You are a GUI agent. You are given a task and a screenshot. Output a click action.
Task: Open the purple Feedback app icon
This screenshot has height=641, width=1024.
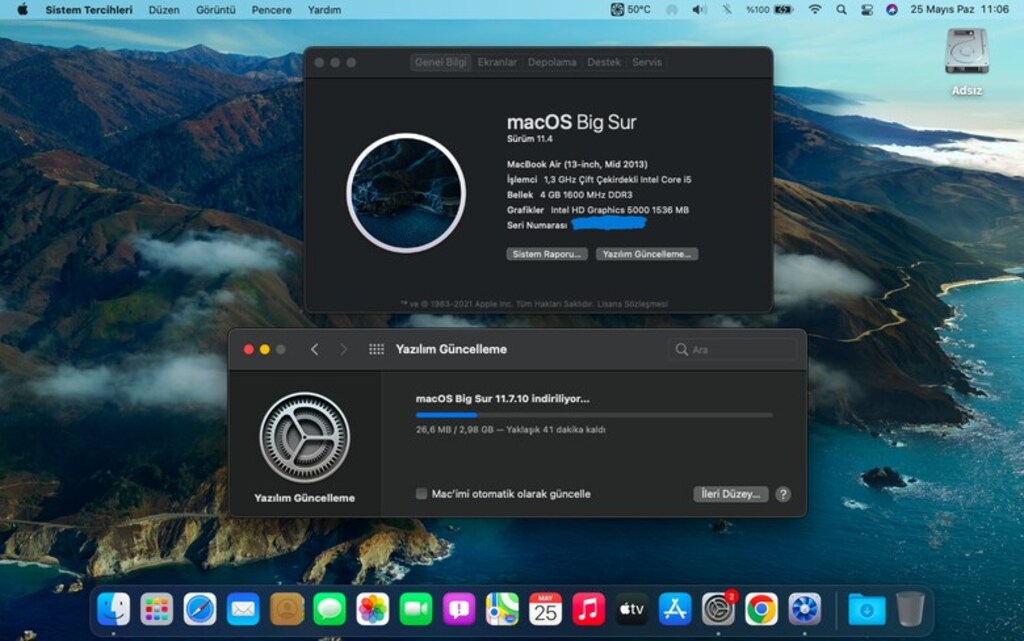pyautogui.click(x=459, y=610)
